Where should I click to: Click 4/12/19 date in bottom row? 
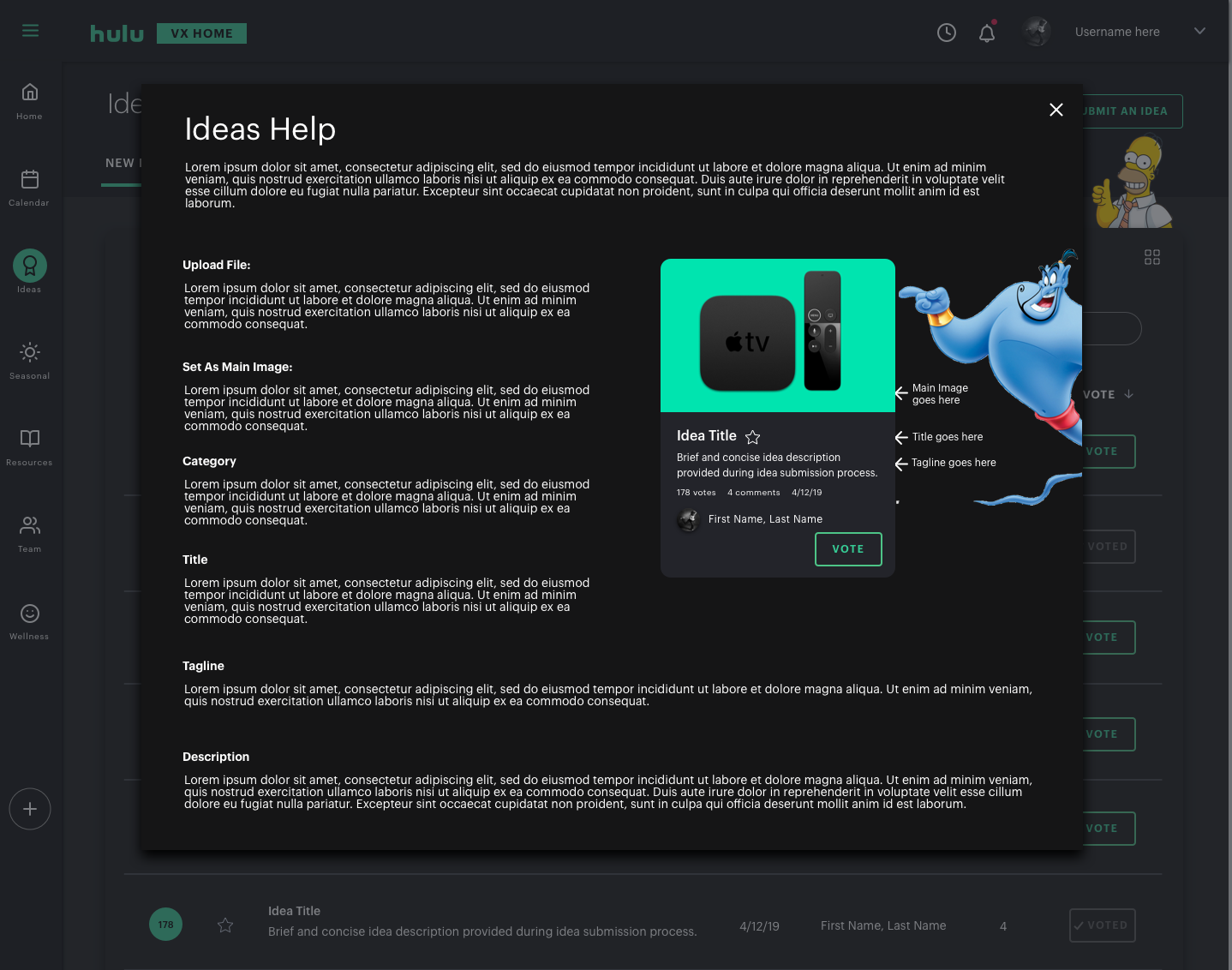[759, 926]
